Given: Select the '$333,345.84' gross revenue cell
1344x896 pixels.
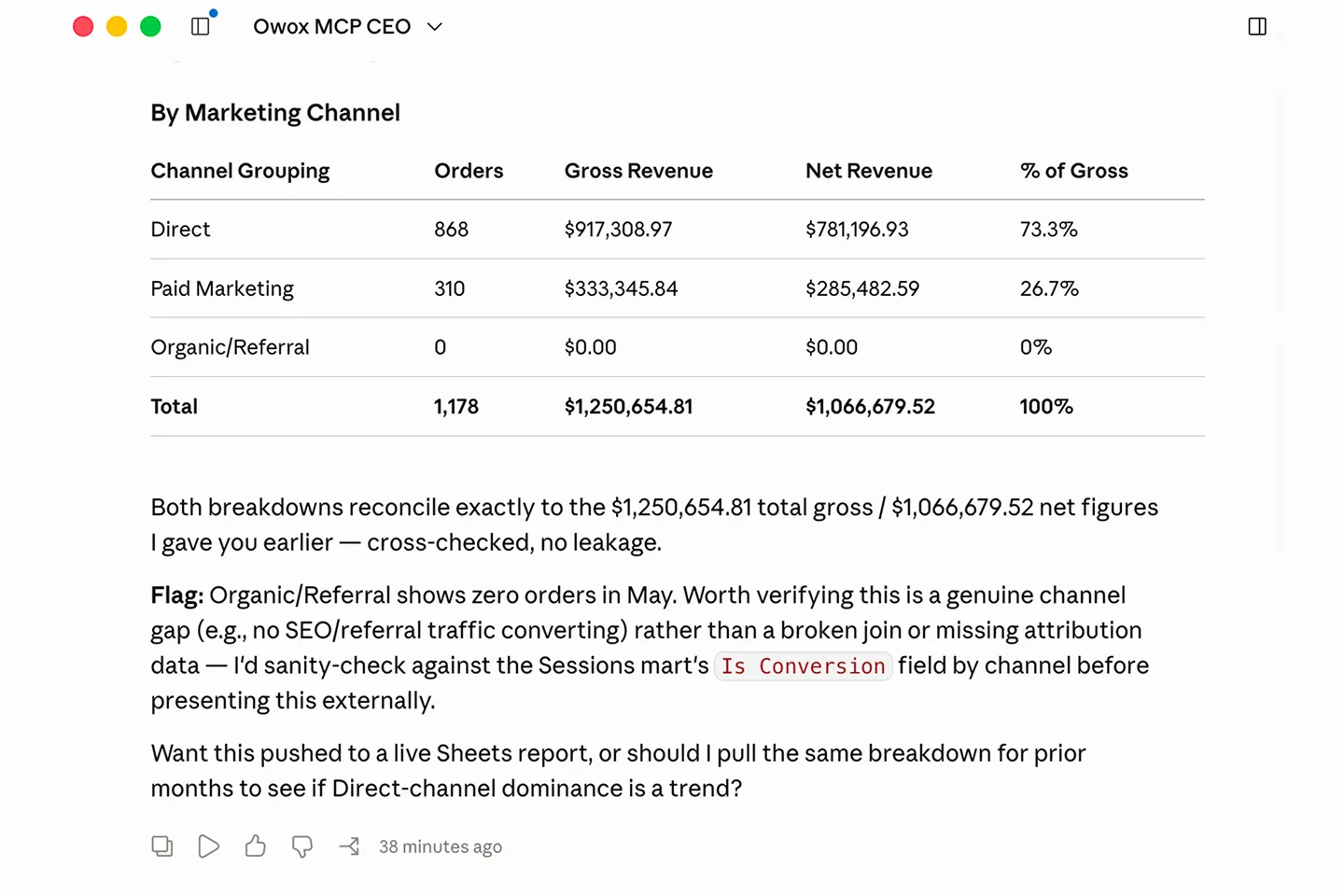Looking at the screenshot, I should coord(621,289).
